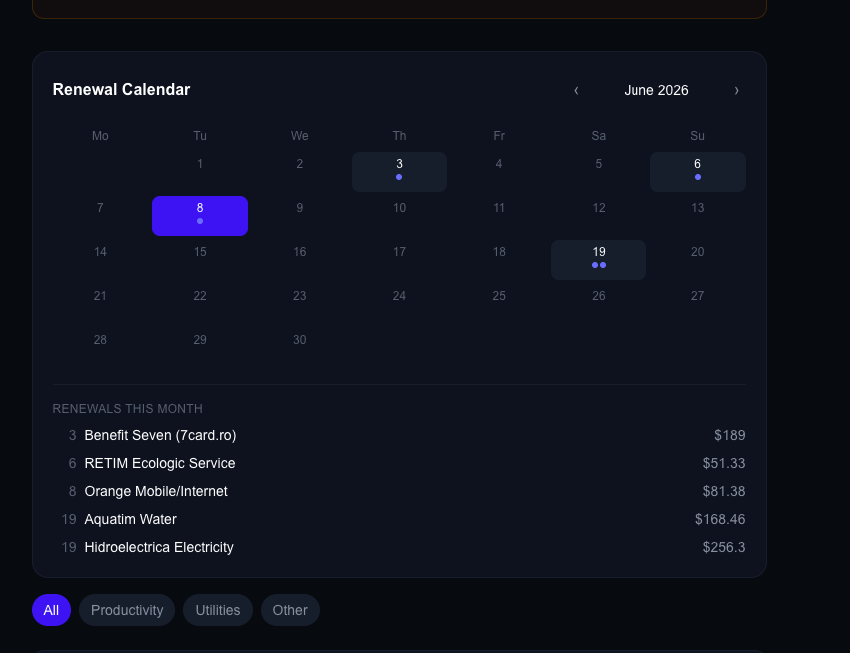
Task: Click day 7 on the calendar
Action: [100, 216]
